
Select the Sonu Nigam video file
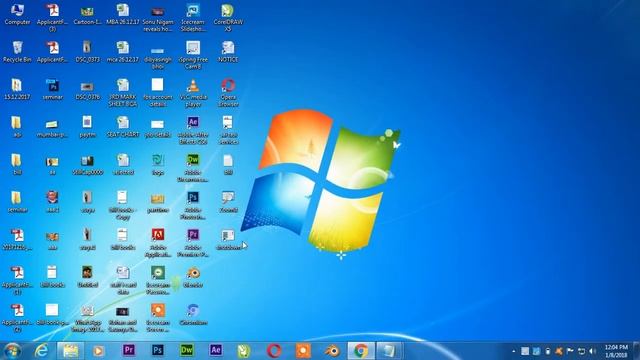pos(158,18)
